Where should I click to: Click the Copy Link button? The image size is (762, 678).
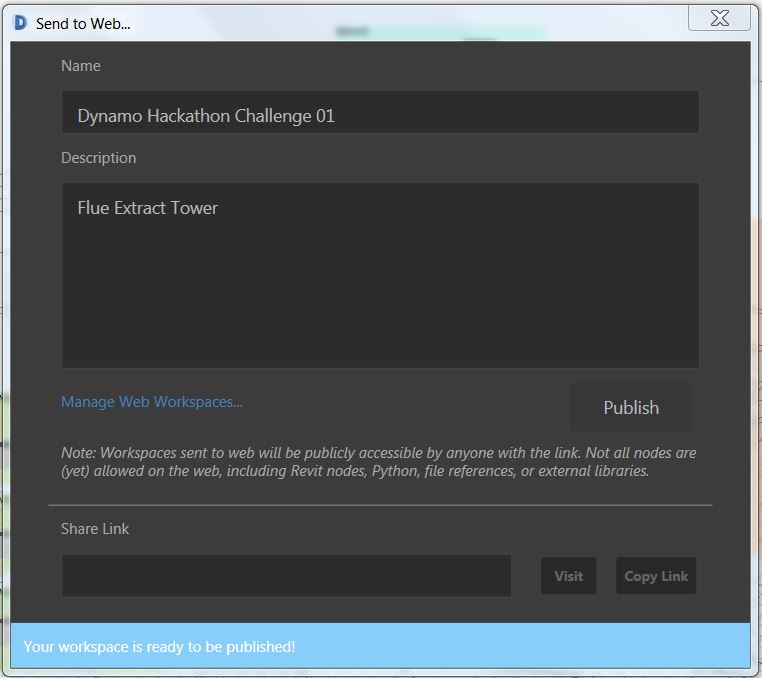[x=656, y=576]
